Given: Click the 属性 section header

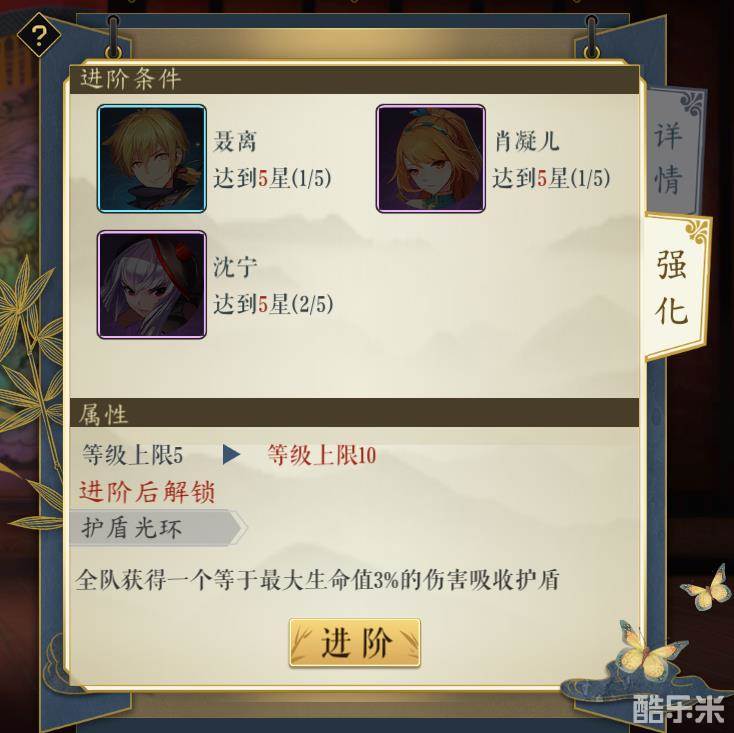Looking at the screenshot, I should (x=354, y=413).
